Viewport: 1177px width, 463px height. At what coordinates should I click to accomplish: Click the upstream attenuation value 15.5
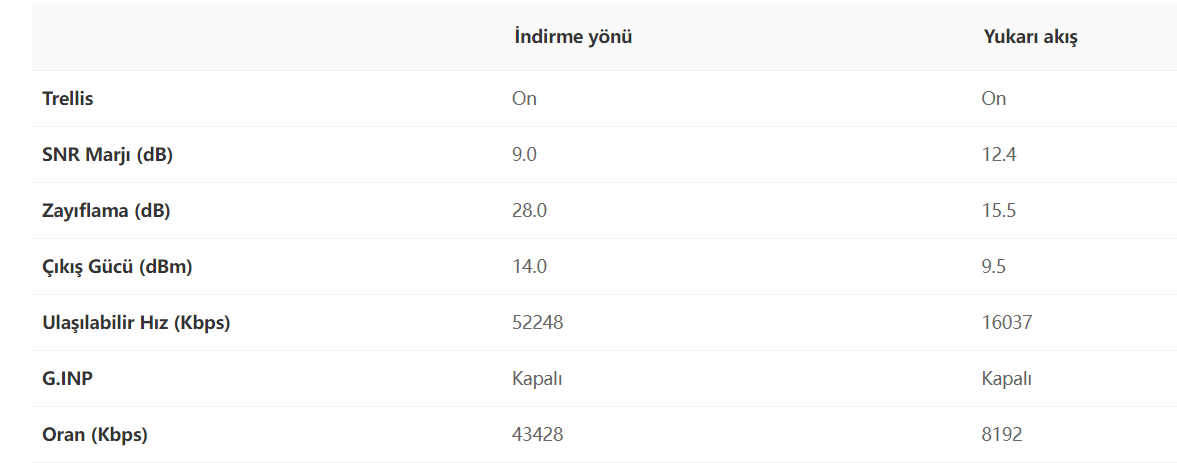coord(1000,211)
